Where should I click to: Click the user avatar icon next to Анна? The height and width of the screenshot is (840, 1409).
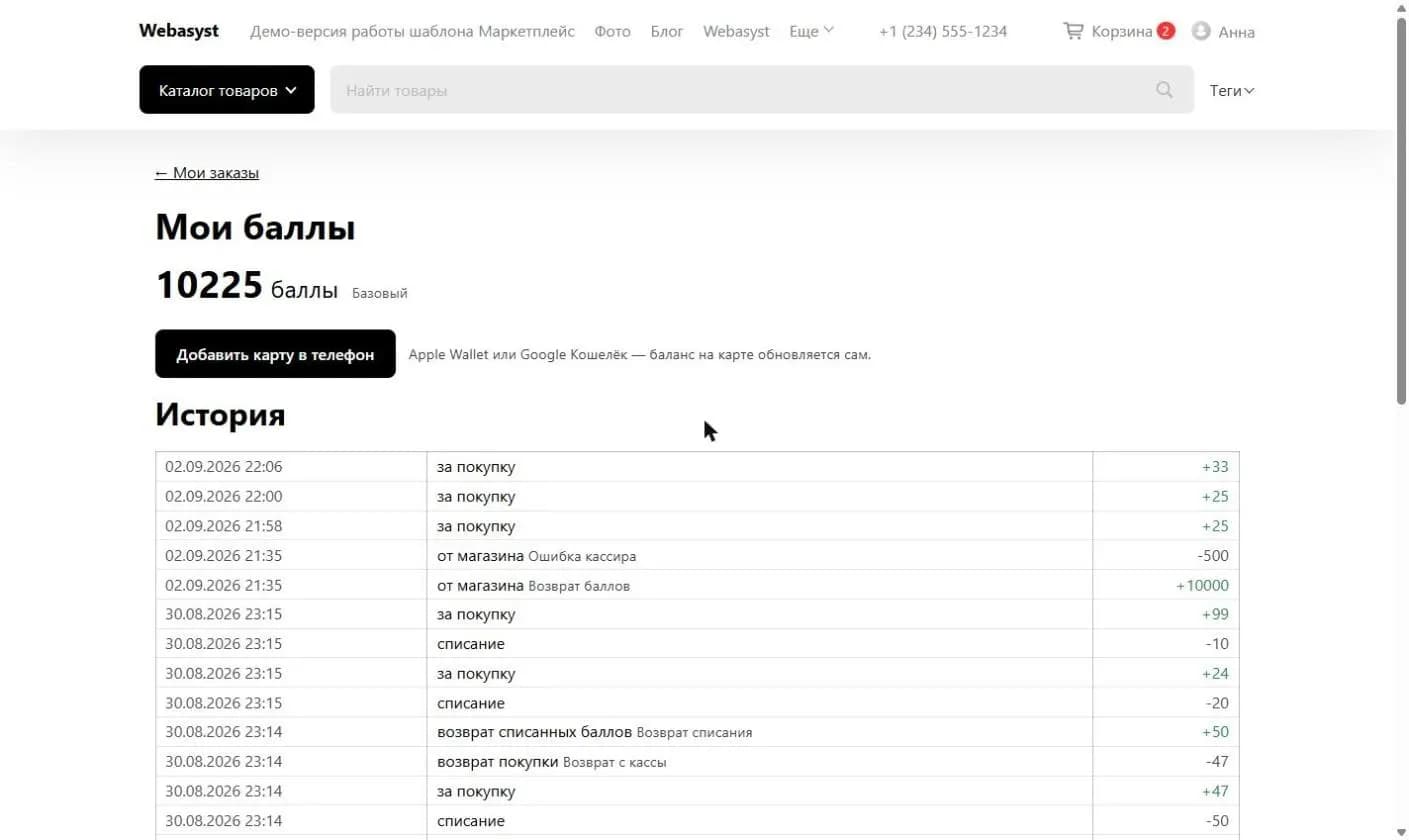tap(1202, 31)
